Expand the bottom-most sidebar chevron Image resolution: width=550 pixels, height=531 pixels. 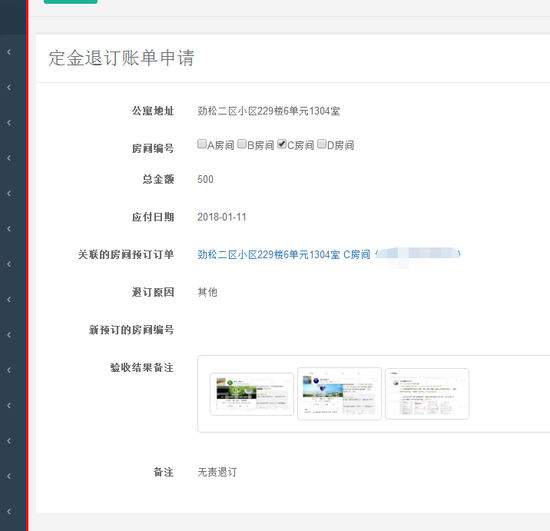[x=9, y=511]
